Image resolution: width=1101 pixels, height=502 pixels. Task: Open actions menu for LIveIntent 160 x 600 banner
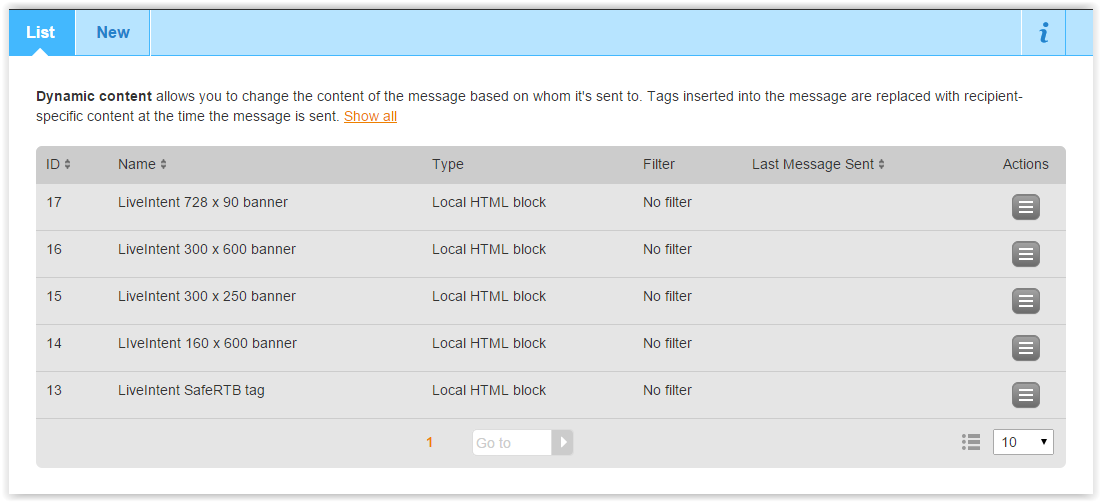pos(1025,348)
